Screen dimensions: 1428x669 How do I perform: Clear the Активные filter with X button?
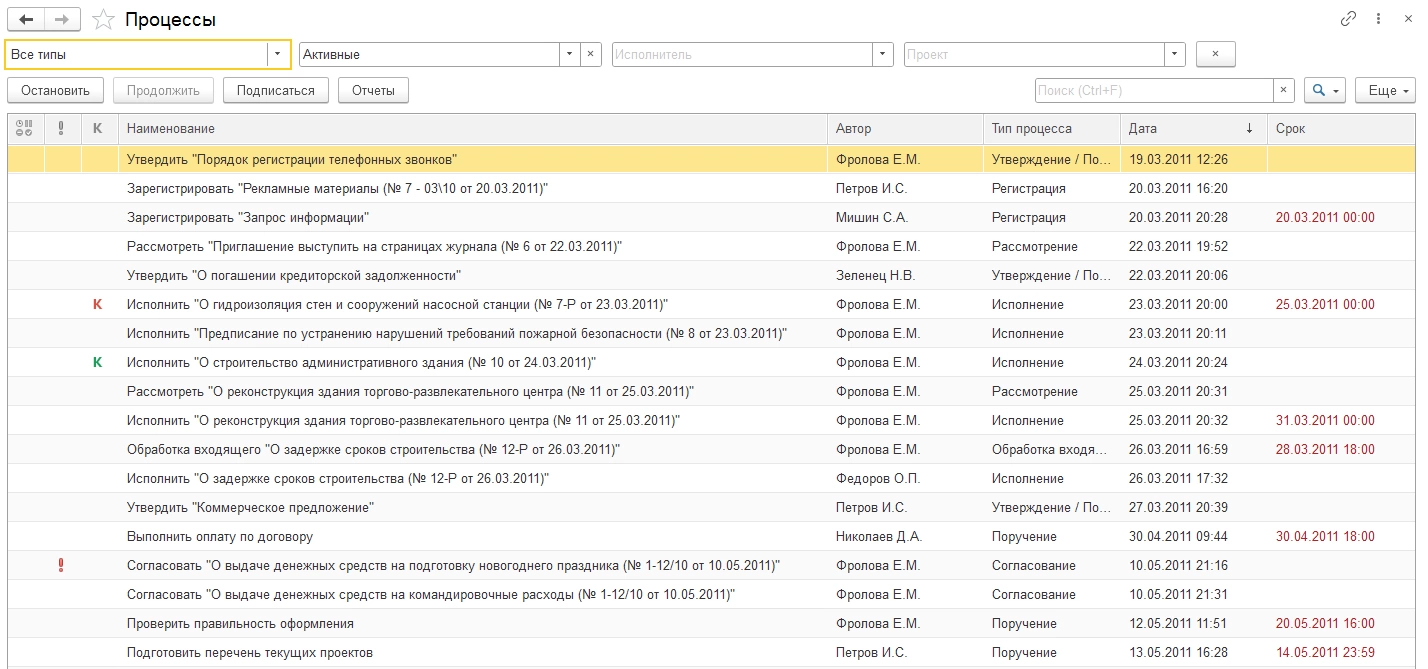point(591,55)
